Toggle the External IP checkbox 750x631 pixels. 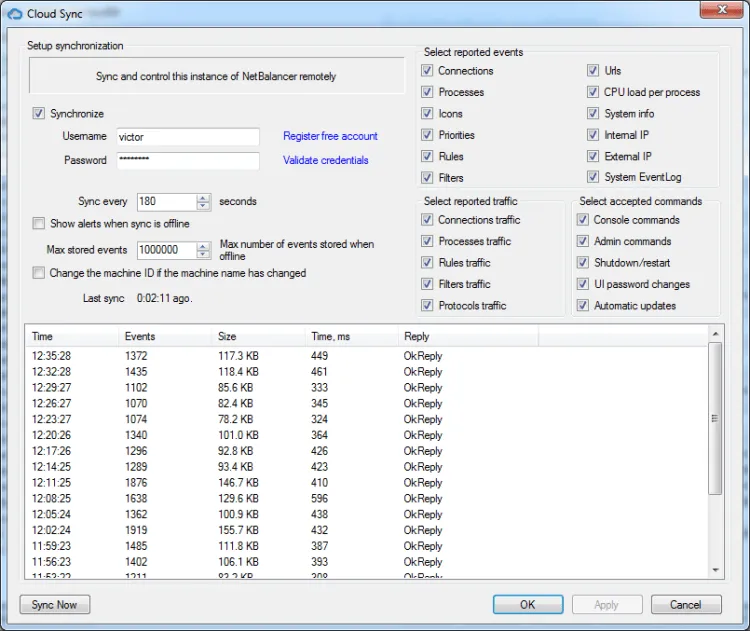coord(593,156)
